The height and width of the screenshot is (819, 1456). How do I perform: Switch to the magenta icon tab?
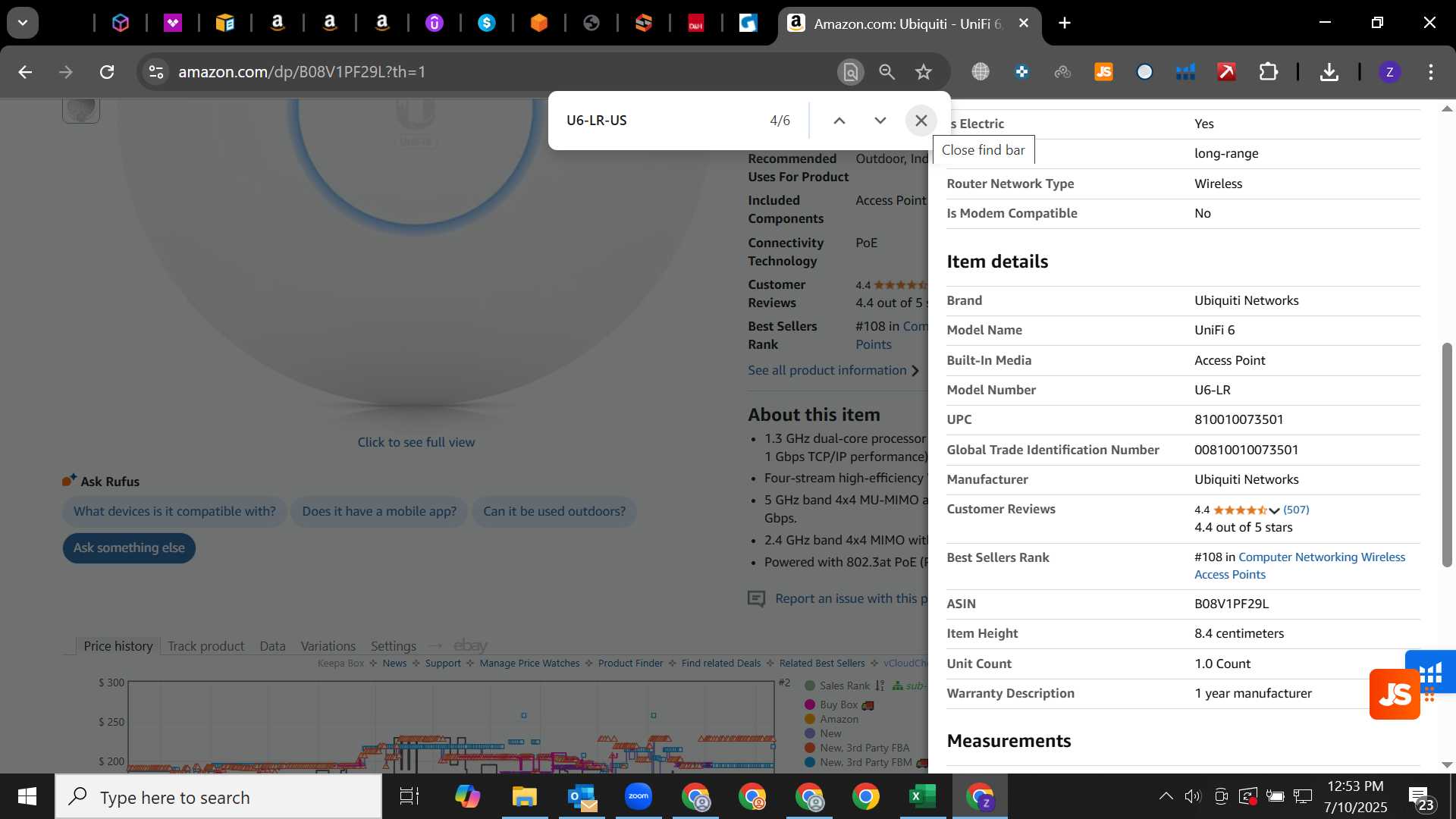(x=173, y=23)
